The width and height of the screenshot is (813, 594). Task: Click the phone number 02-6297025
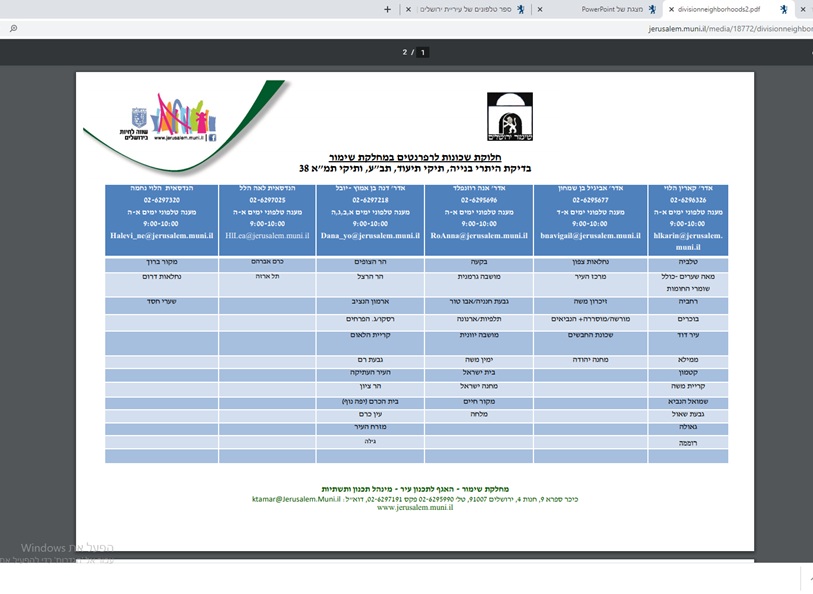[x=267, y=200]
